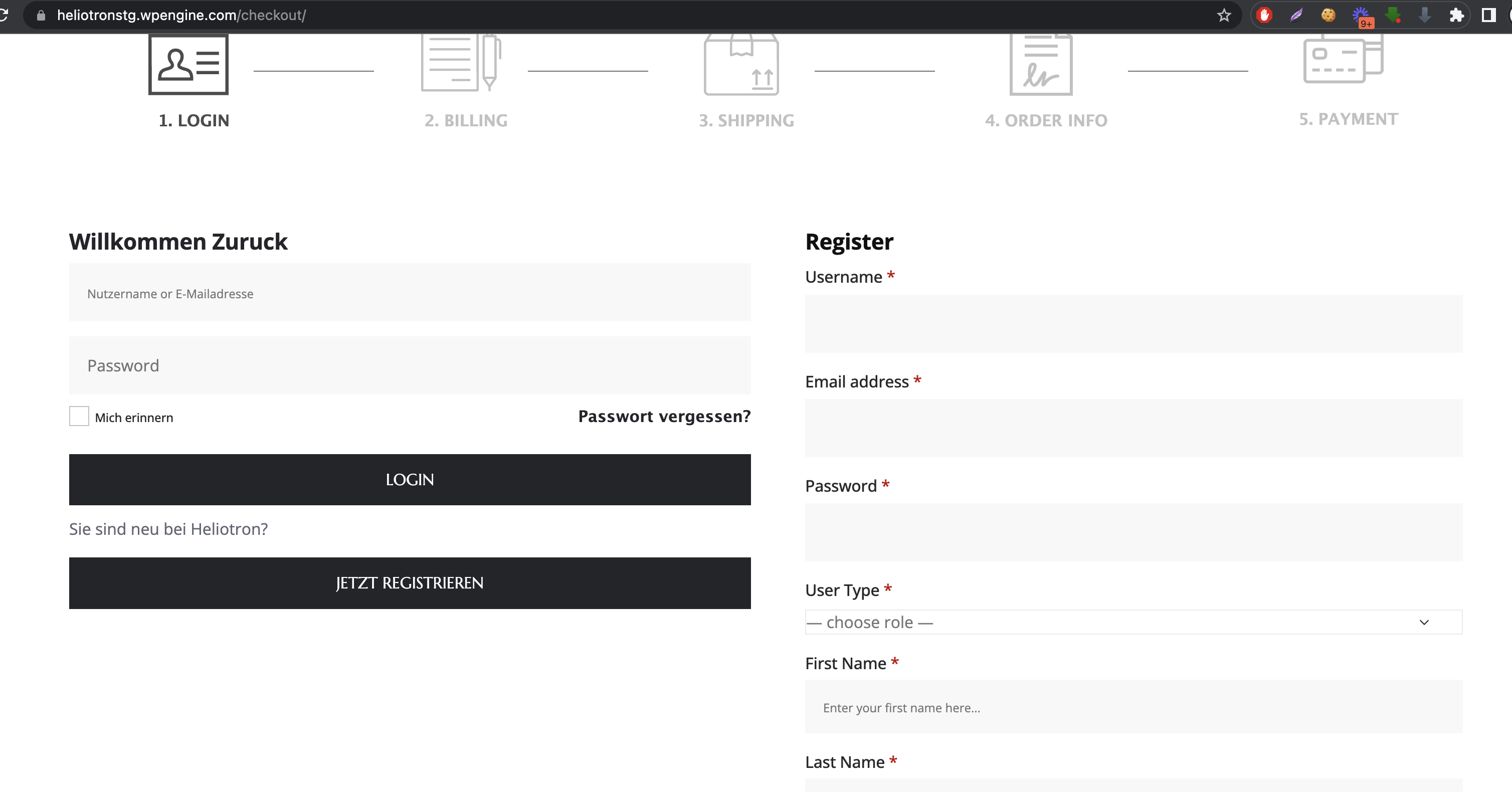Click the dropdown chevron beside choose role
1512x792 pixels.
click(x=1424, y=623)
